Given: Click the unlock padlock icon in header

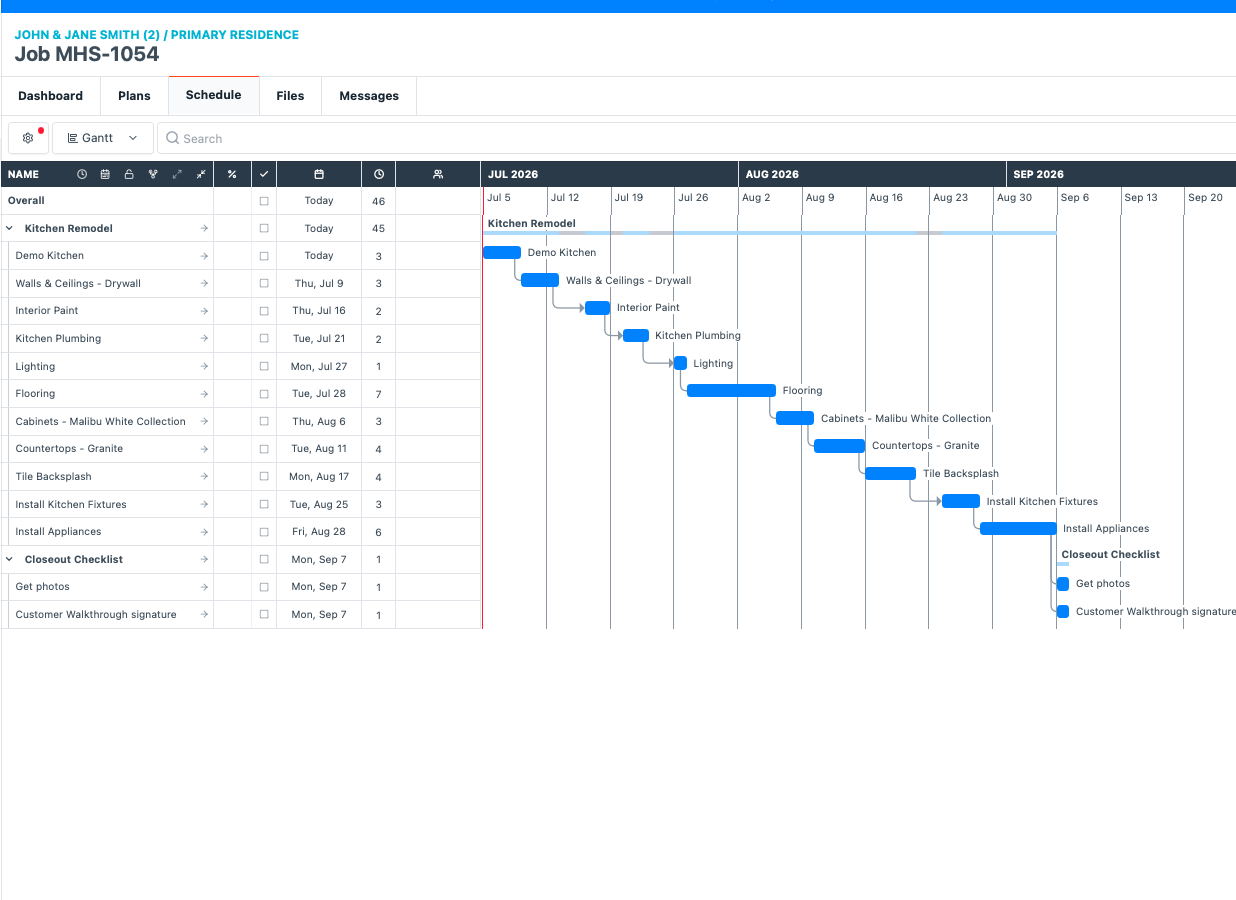Looking at the screenshot, I should point(129,174).
